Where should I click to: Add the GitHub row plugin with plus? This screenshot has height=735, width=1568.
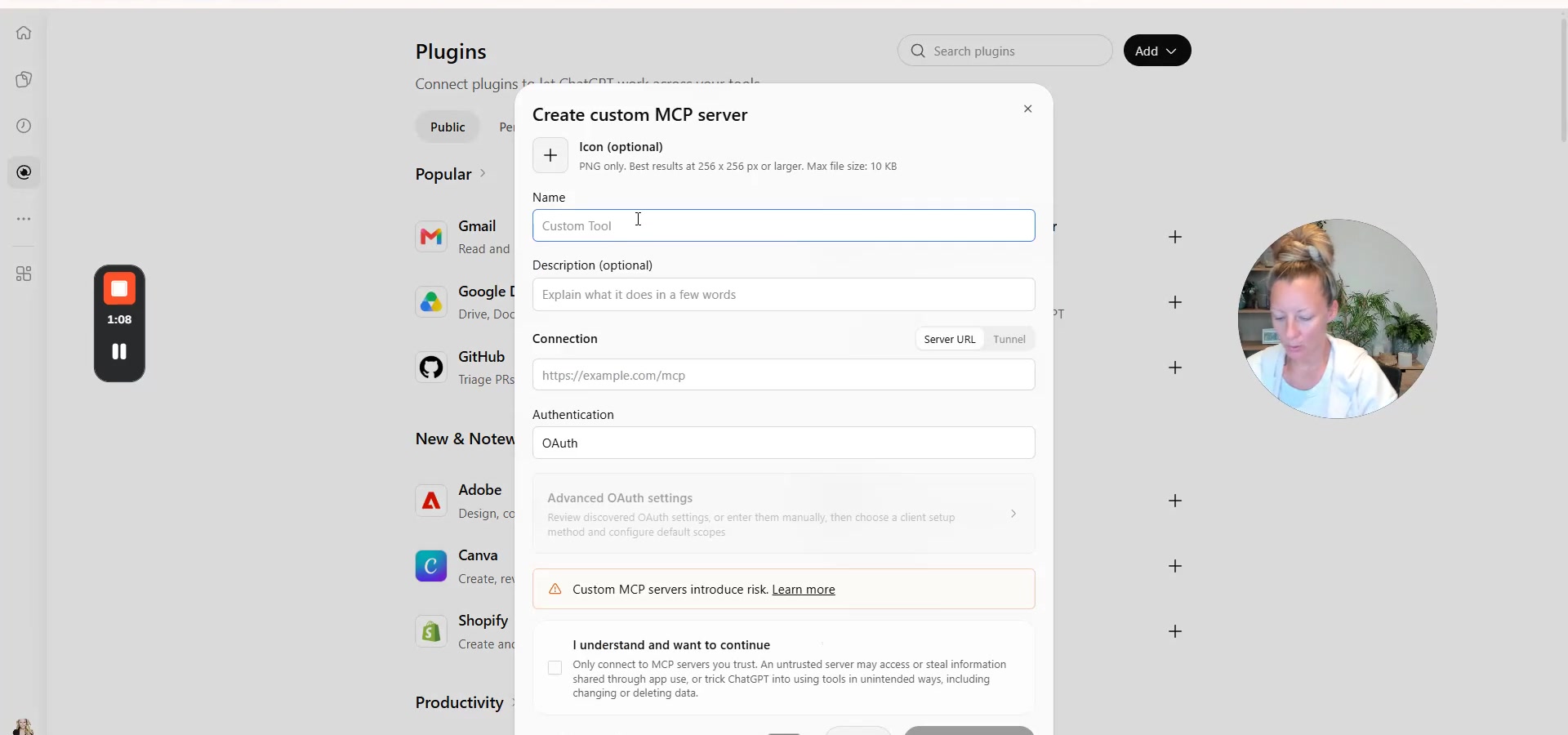pyautogui.click(x=1175, y=367)
